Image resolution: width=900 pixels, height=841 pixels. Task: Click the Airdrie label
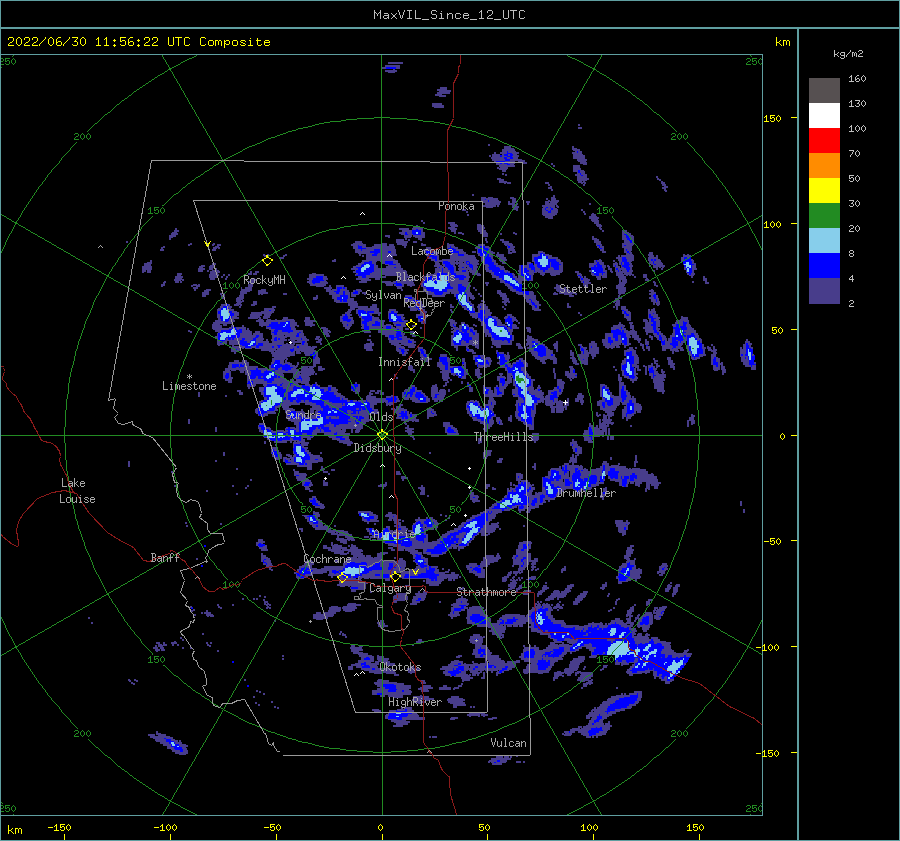[x=394, y=534]
